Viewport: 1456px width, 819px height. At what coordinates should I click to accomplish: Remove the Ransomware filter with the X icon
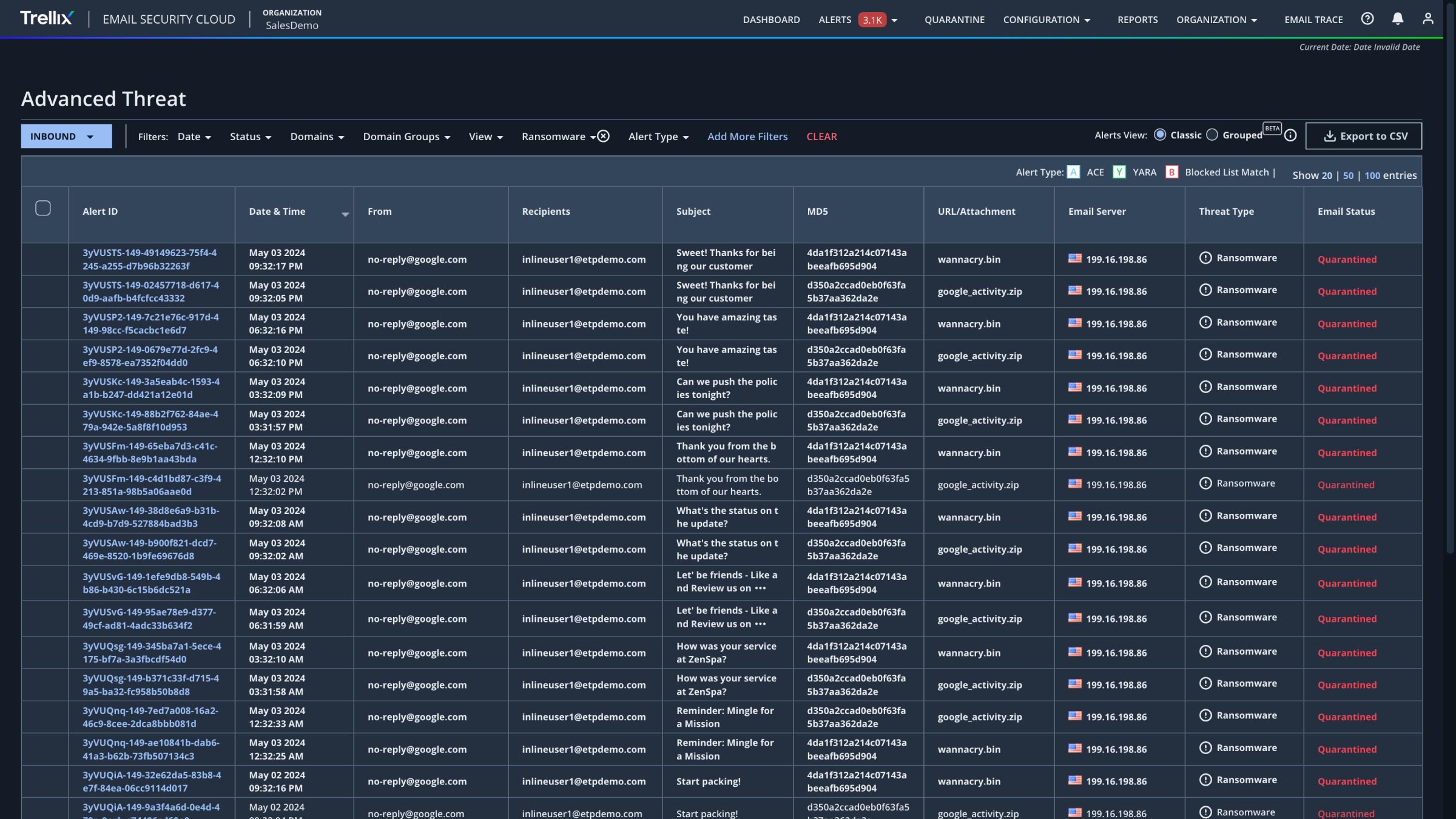point(603,136)
